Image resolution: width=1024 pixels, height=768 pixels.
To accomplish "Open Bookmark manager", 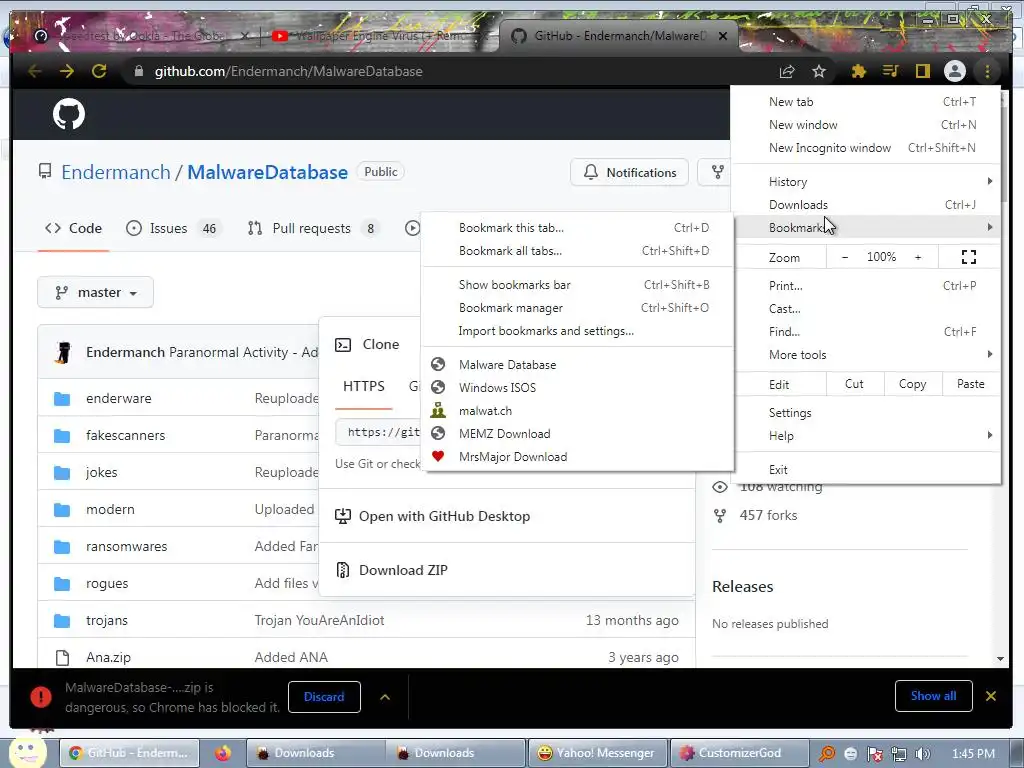I will click(578, 308).
